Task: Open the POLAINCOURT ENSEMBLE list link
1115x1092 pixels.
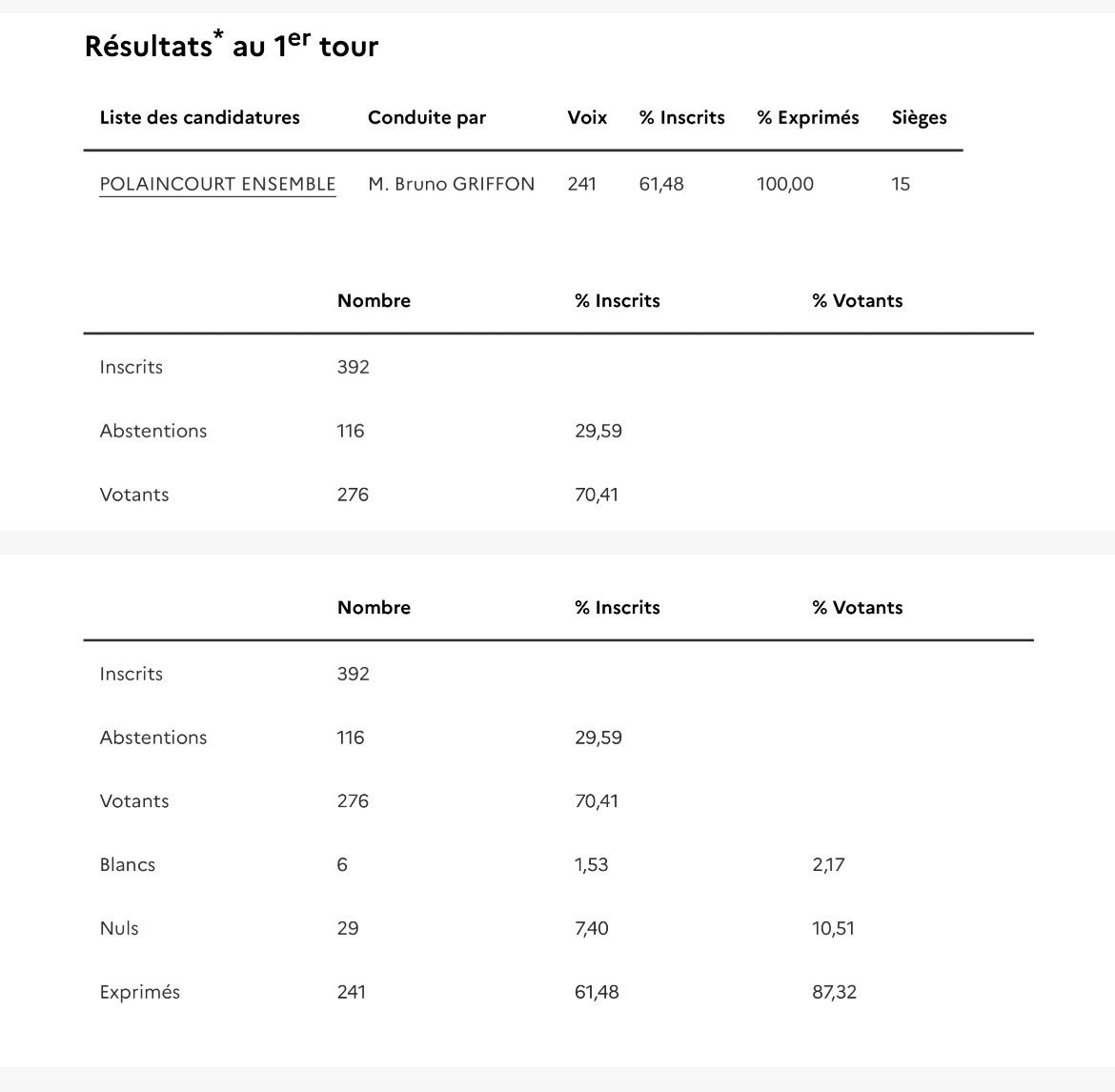Action: click(217, 184)
